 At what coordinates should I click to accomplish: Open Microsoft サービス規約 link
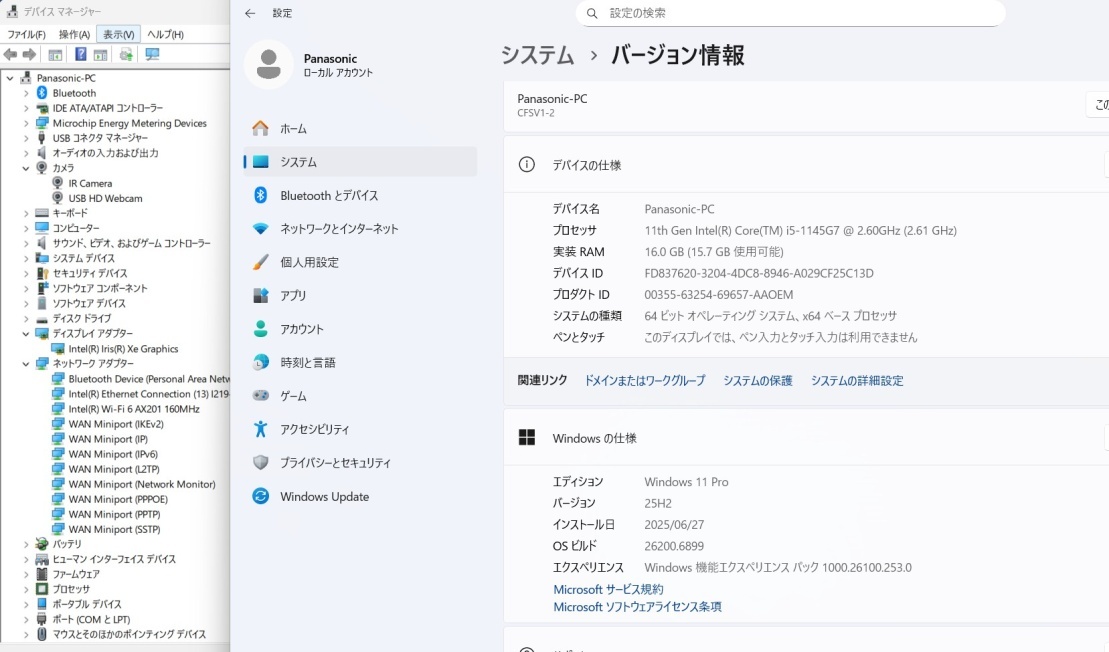coord(608,589)
